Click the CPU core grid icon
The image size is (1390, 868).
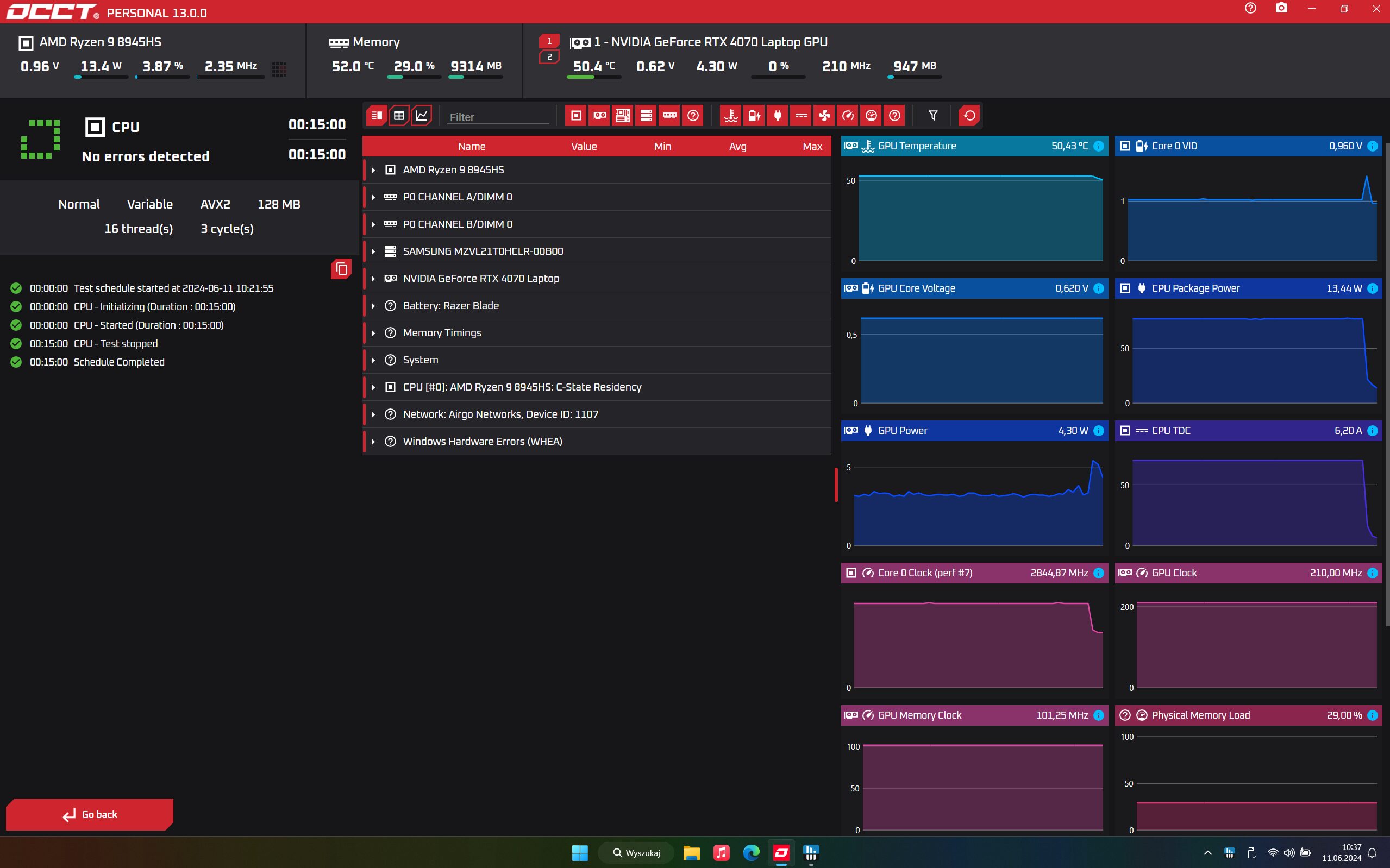coord(279,70)
